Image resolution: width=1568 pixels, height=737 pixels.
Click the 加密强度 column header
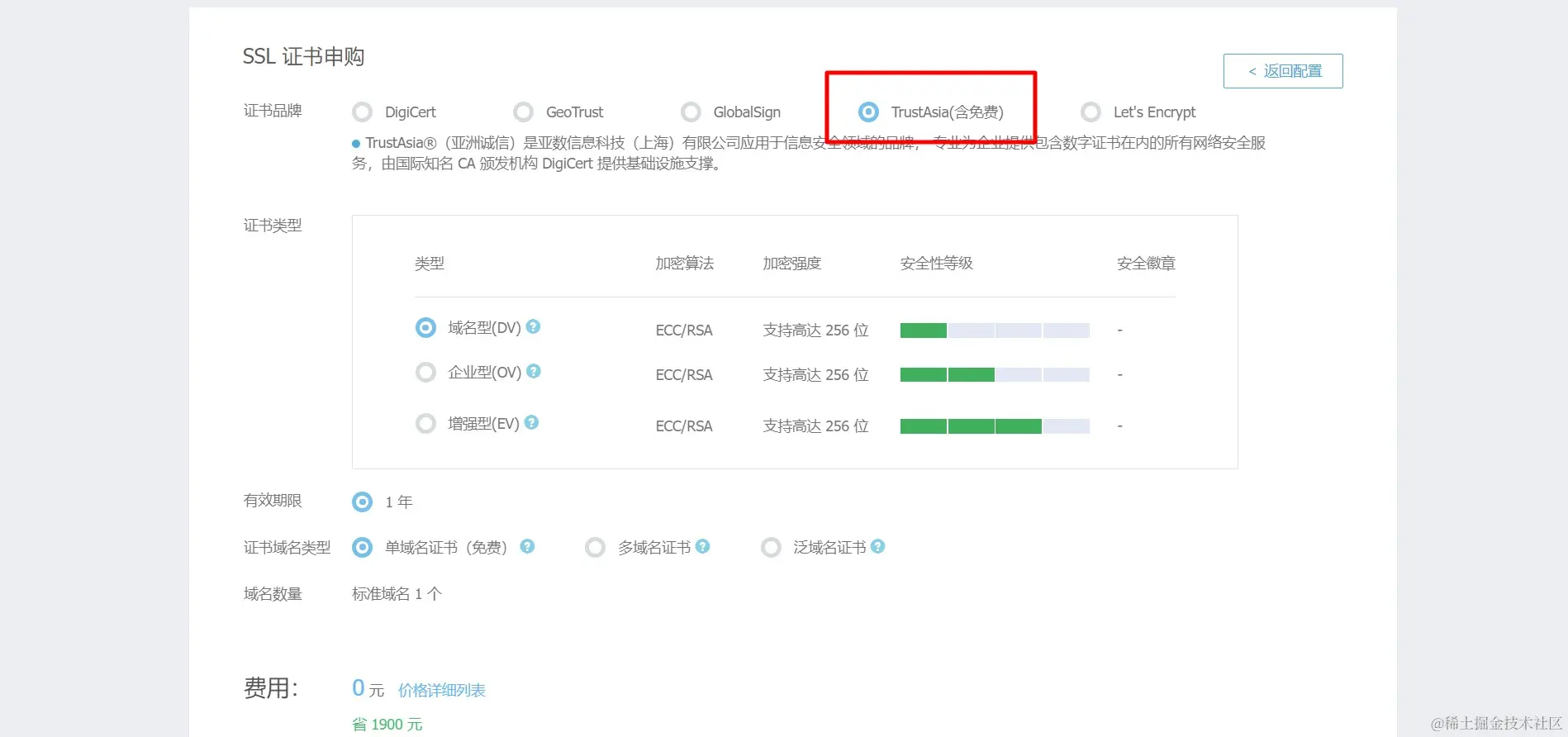click(792, 264)
